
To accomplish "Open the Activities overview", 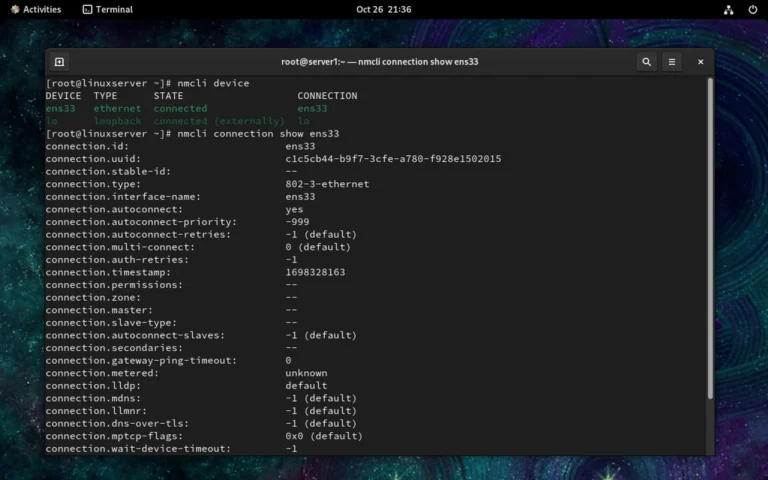I will point(36,9).
